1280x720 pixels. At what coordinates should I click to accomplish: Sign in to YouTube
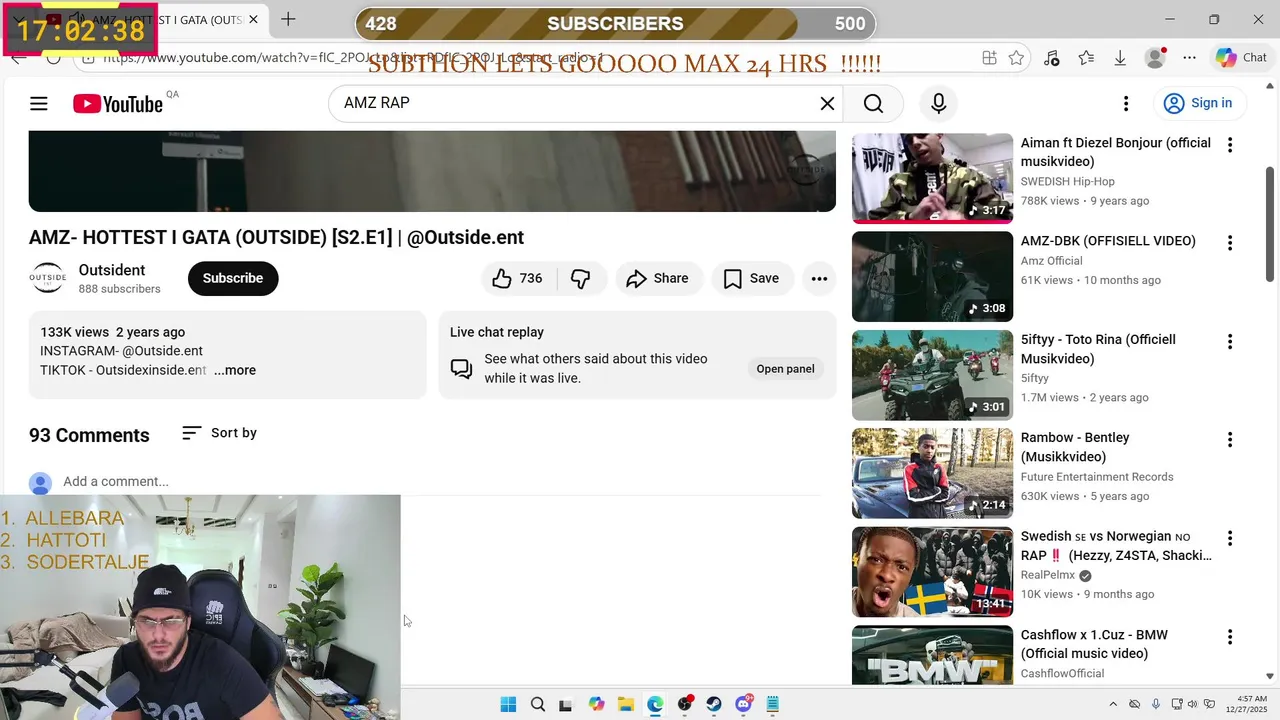point(1198,103)
